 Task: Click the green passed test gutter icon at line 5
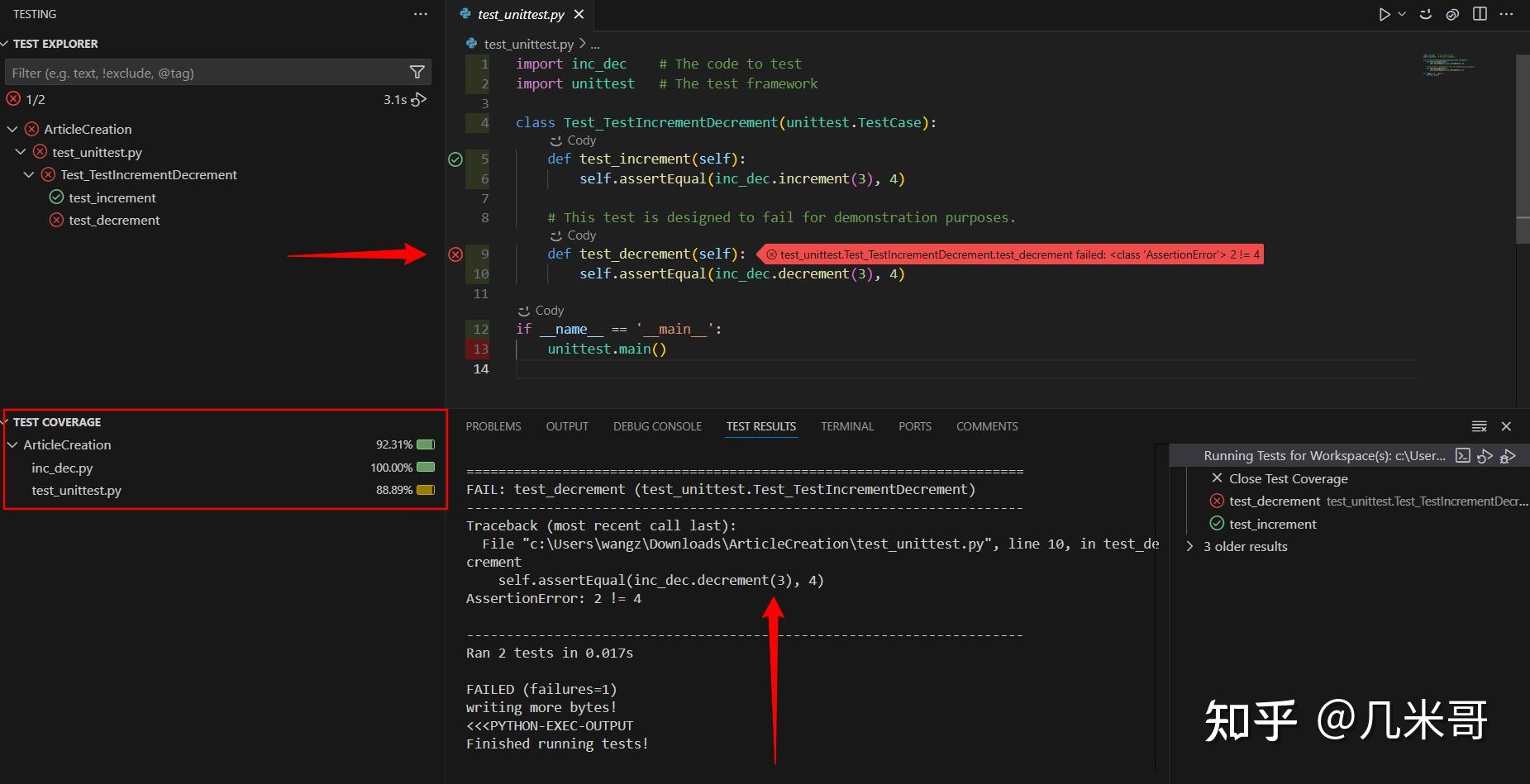(455, 159)
